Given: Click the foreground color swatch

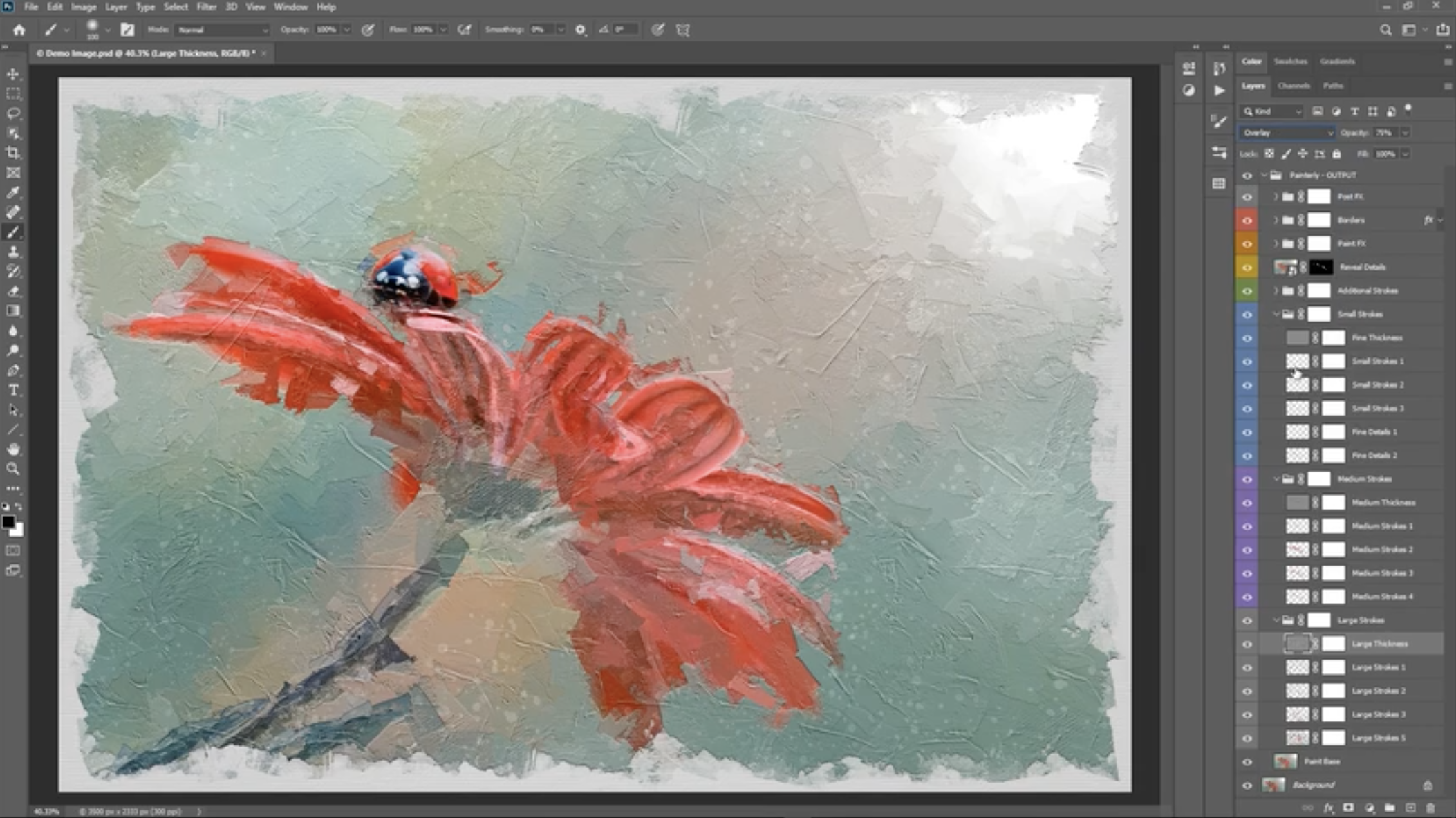Looking at the screenshot, I should point(8,523).
